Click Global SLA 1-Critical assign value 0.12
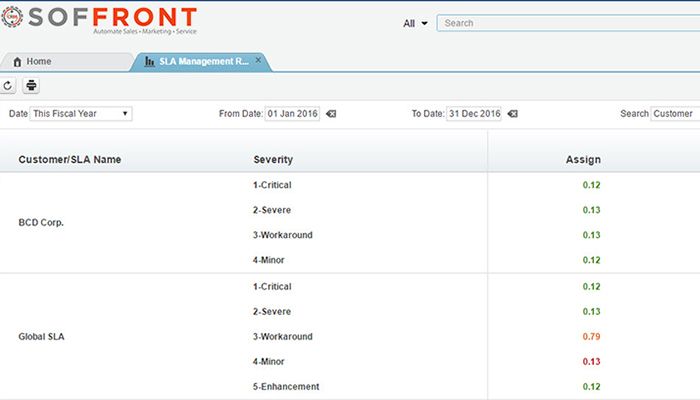The image size is (700, 400). tap(592, 287)
